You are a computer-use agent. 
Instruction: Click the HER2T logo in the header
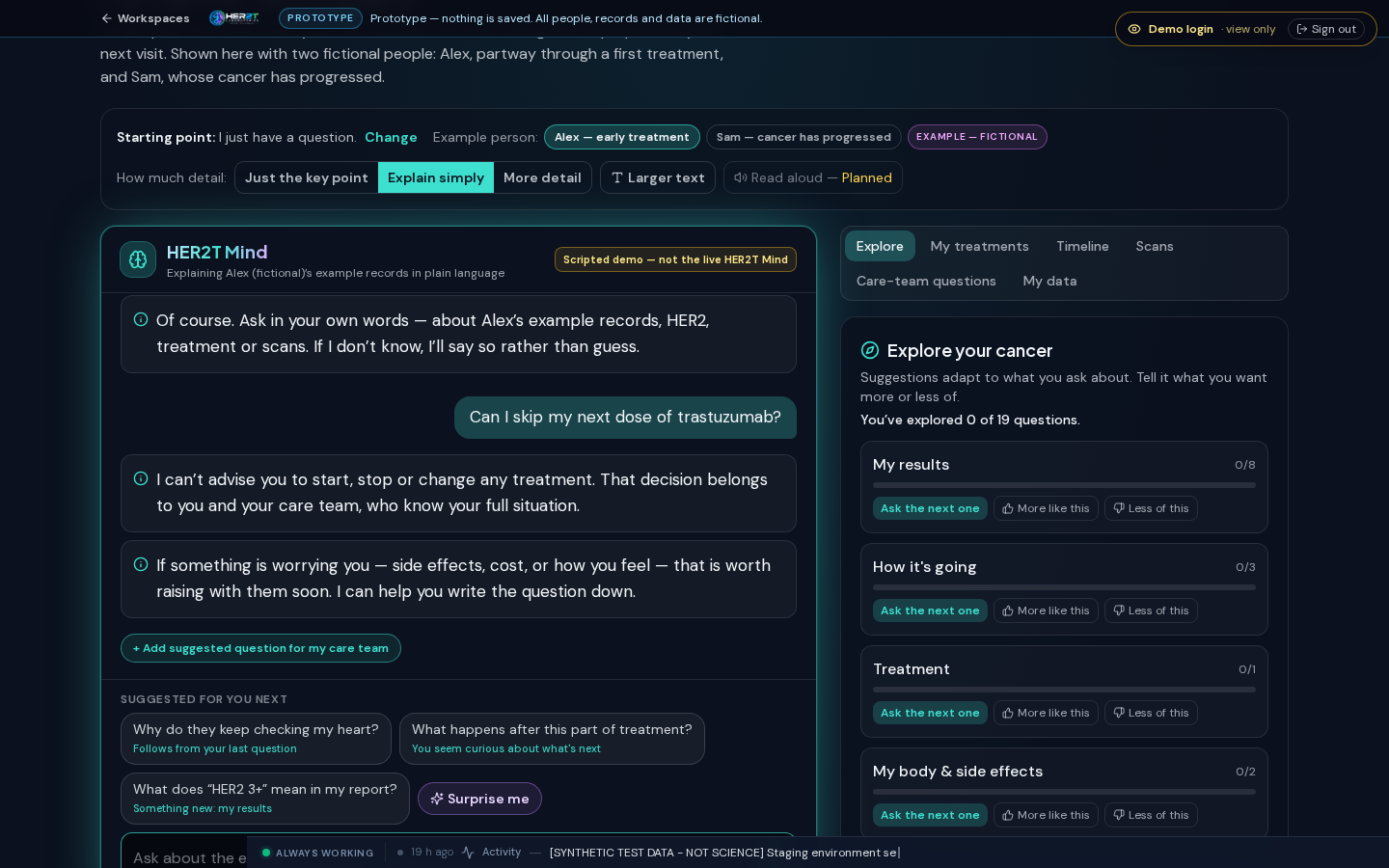[x=234, y=18]
